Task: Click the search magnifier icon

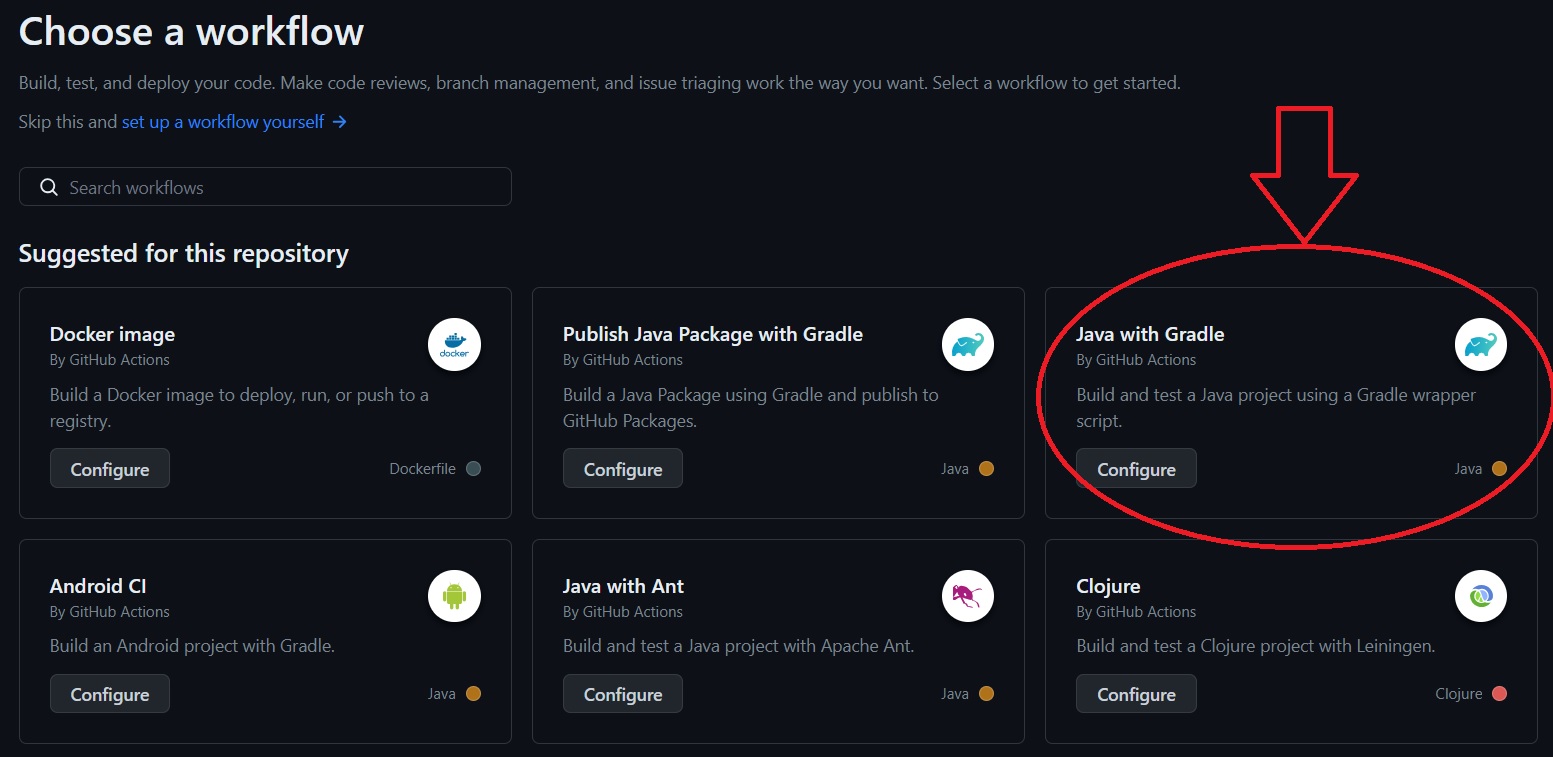Action: (x=48, y=187)
